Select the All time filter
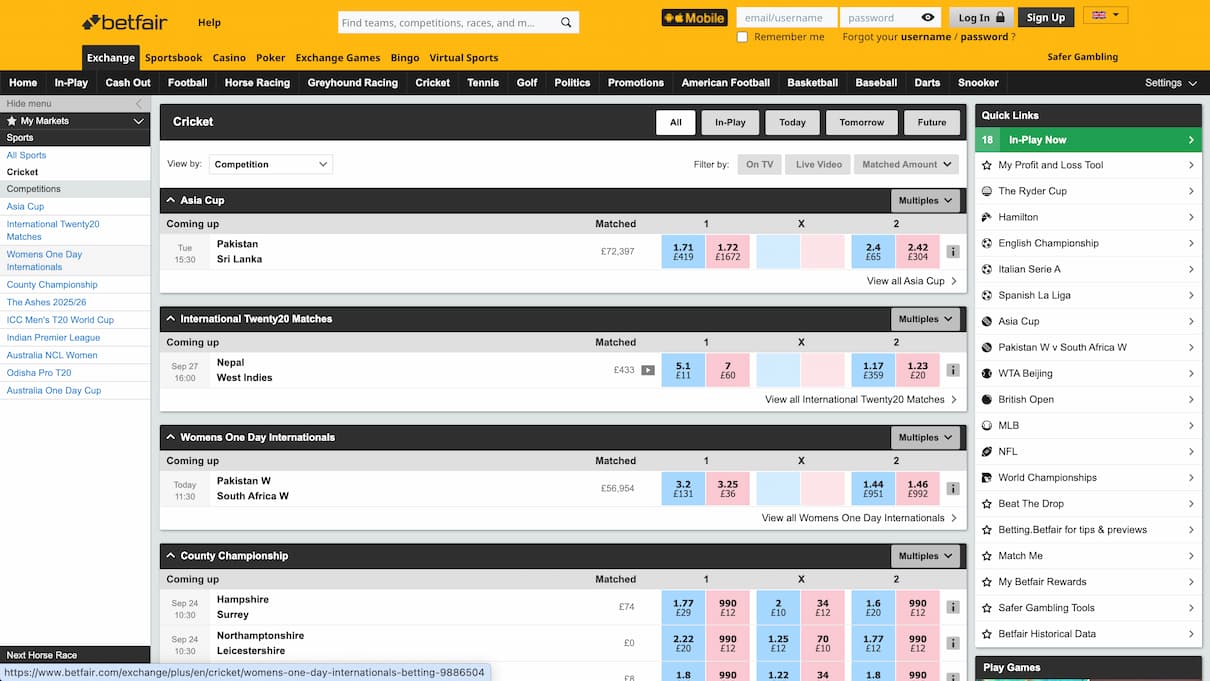Image resolution: width=1210 pixels, height=681 pixels. point(676,122)
